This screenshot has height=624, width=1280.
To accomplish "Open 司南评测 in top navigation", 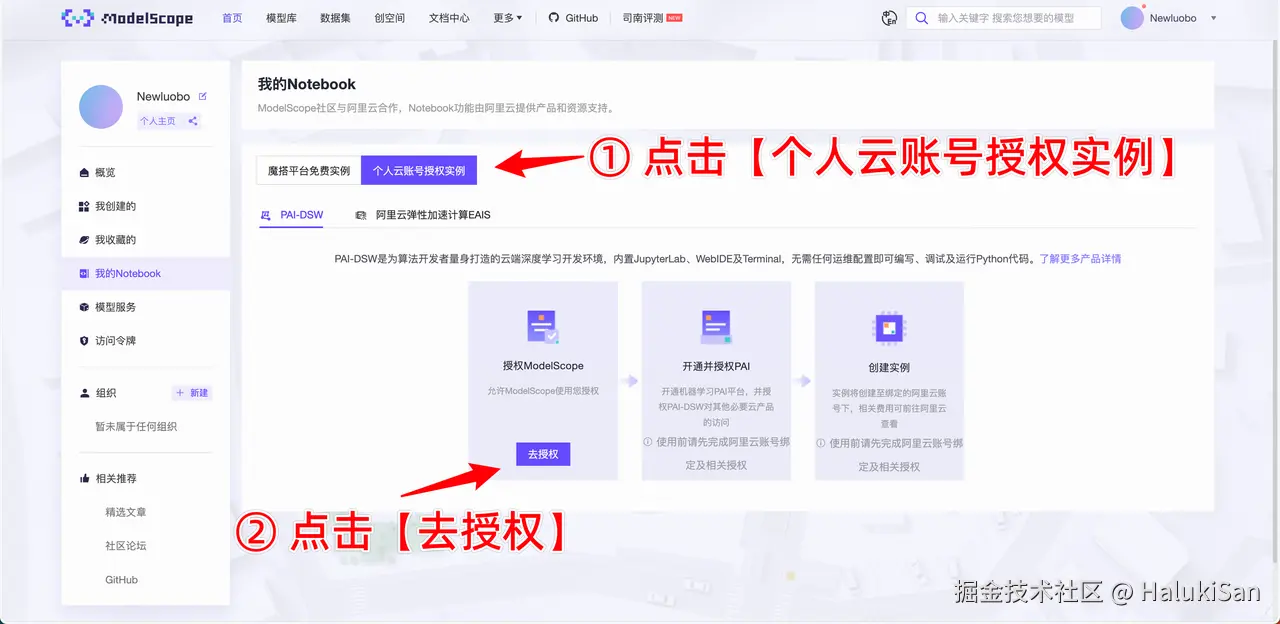I will (x=652, y=18).
